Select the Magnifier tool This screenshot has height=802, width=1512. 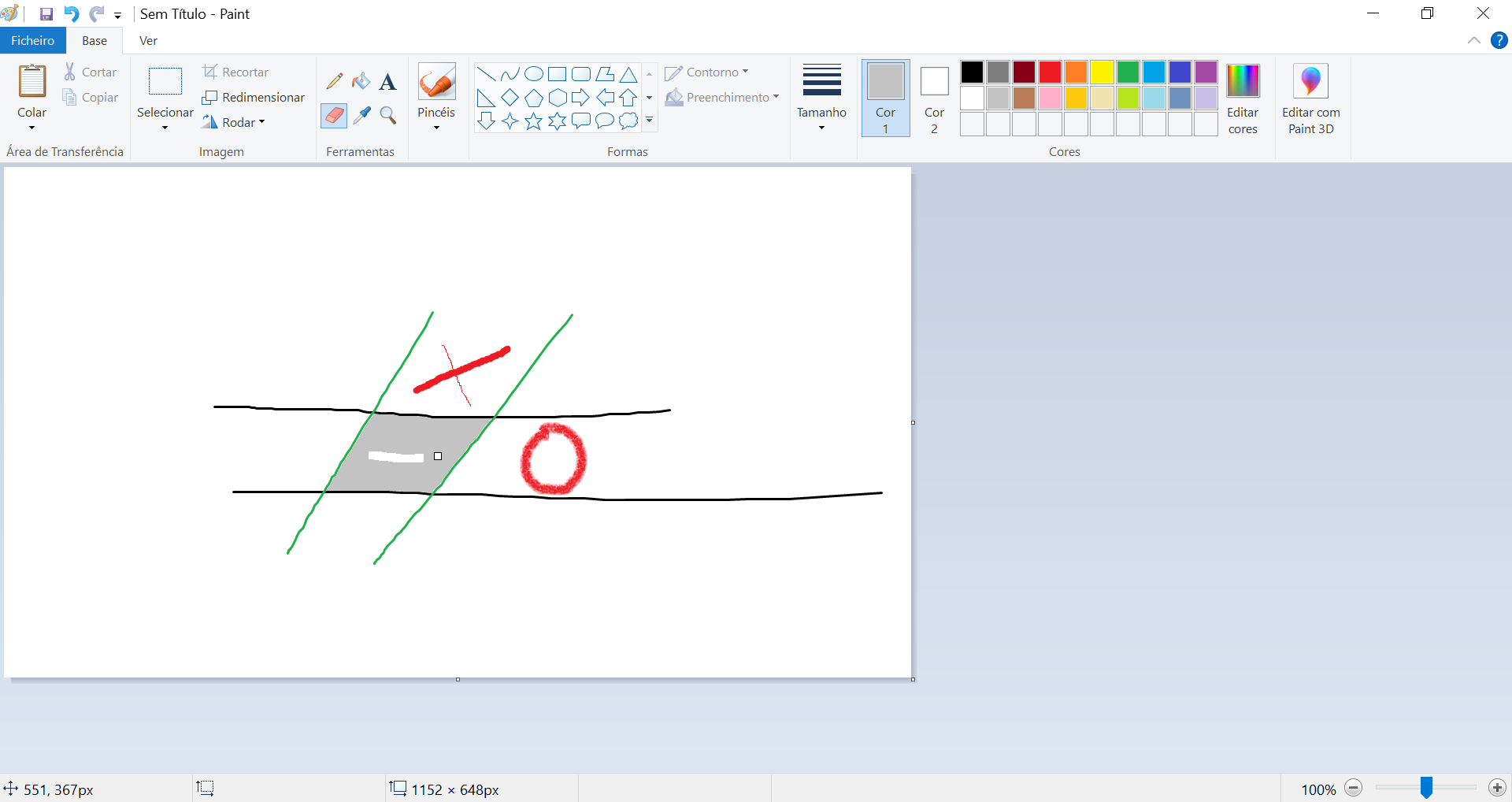387,115
